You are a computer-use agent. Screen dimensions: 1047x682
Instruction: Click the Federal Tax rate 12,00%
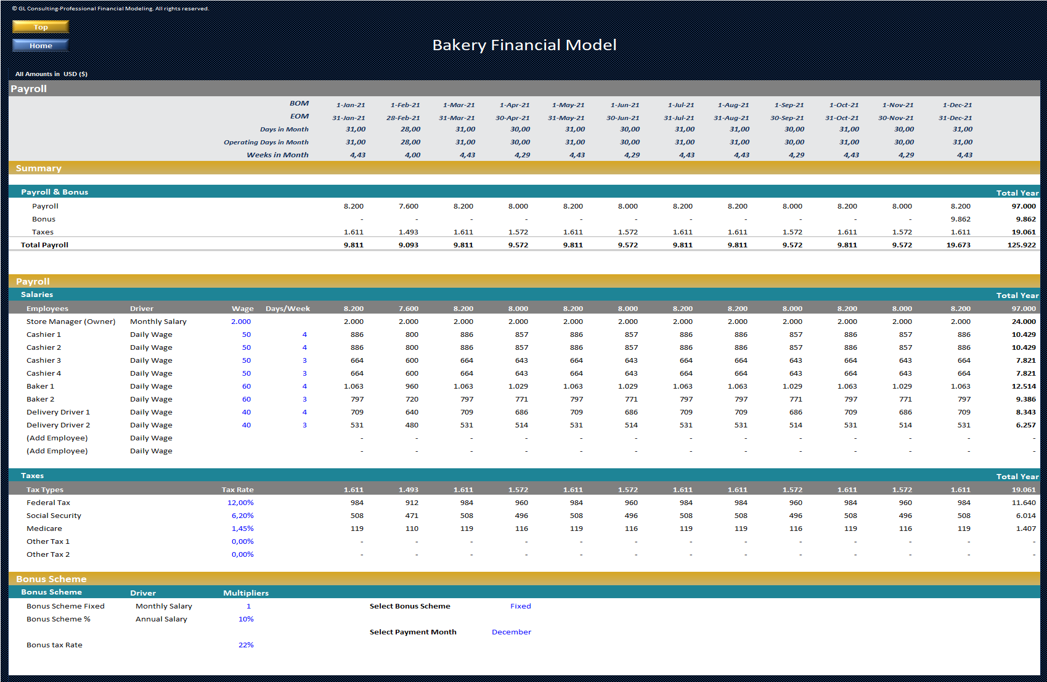tap(240, 502)
